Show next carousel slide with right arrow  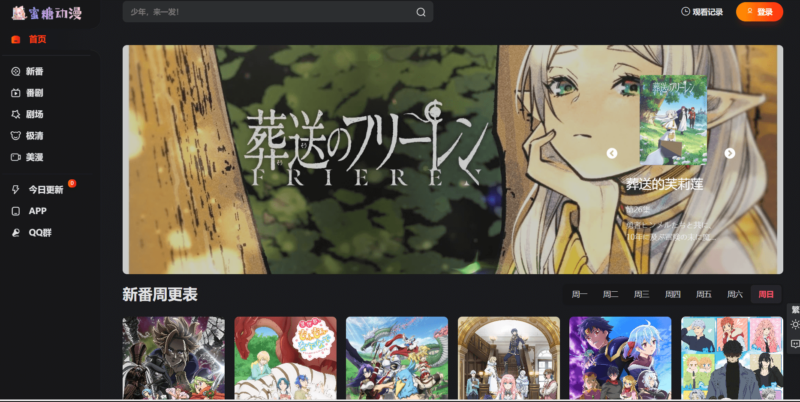tap(729, 153)
